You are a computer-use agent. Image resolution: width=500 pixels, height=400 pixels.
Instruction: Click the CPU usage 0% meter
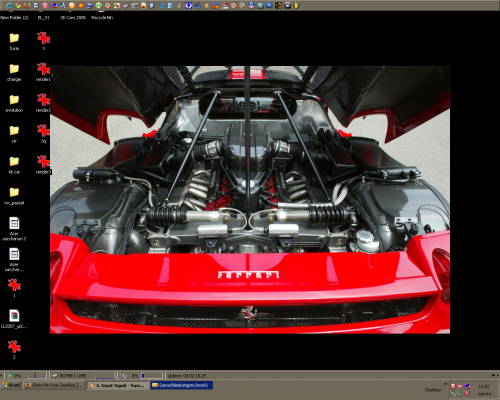15,376
